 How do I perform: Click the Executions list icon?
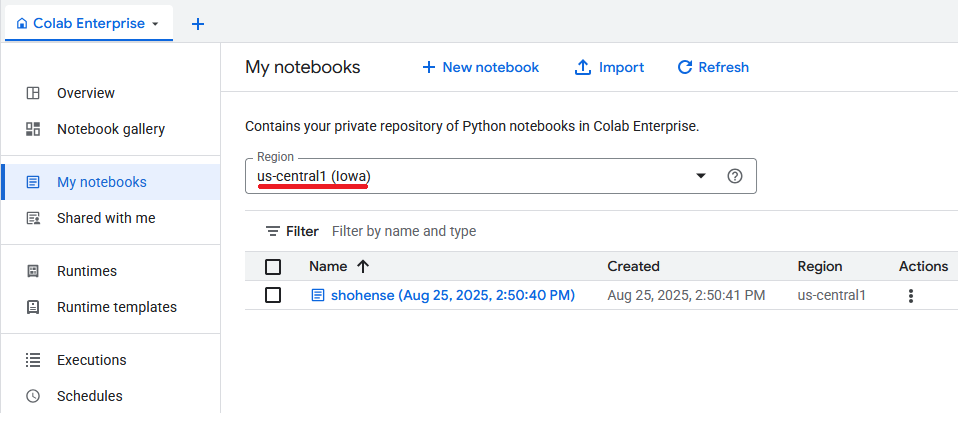coord(33,360)
